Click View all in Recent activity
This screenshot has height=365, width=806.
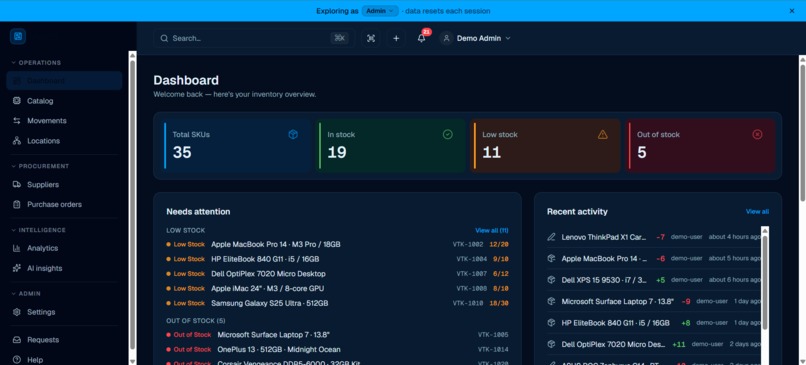tap(757, 212)
